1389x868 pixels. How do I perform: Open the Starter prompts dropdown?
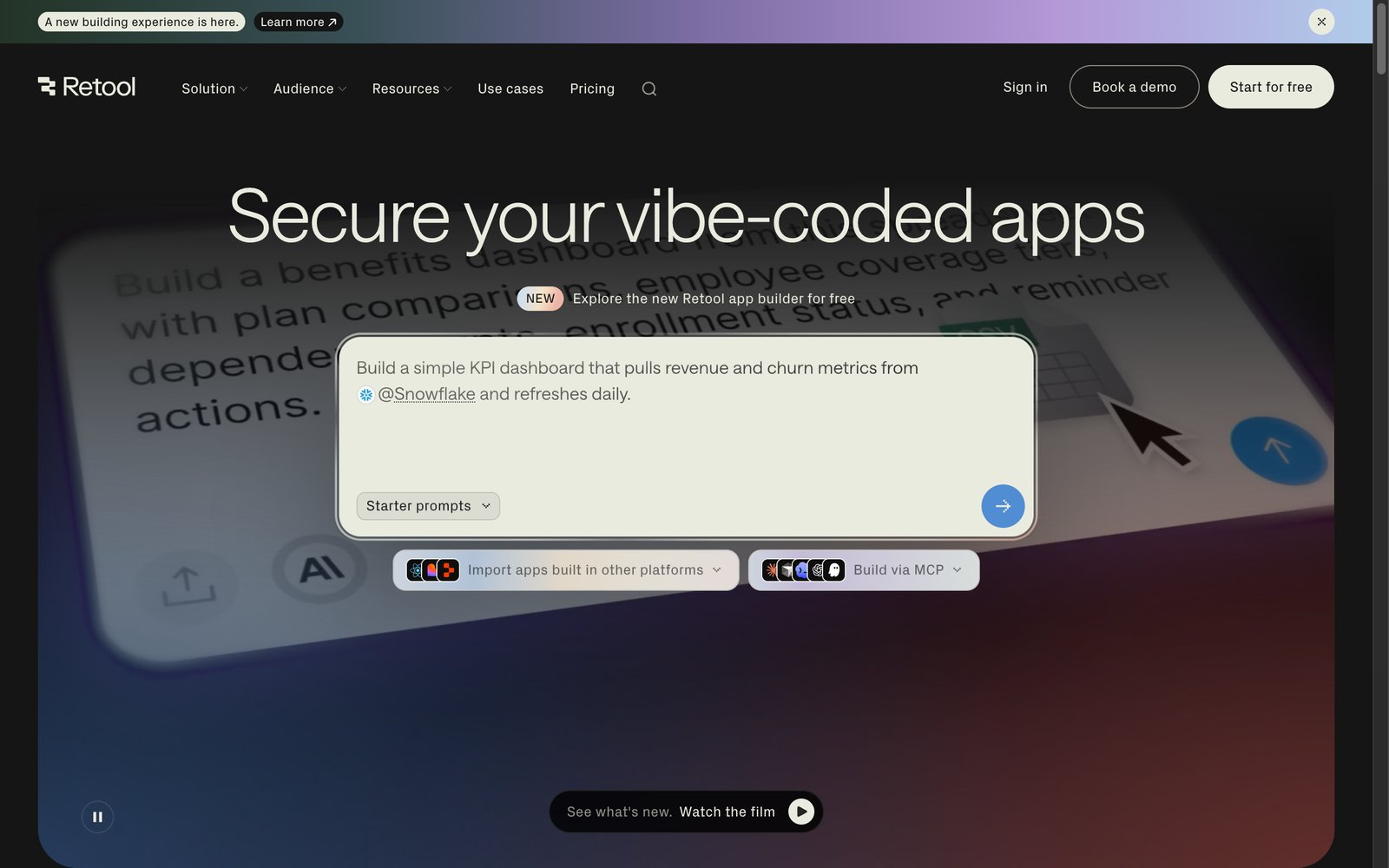[x=428, y=506]
